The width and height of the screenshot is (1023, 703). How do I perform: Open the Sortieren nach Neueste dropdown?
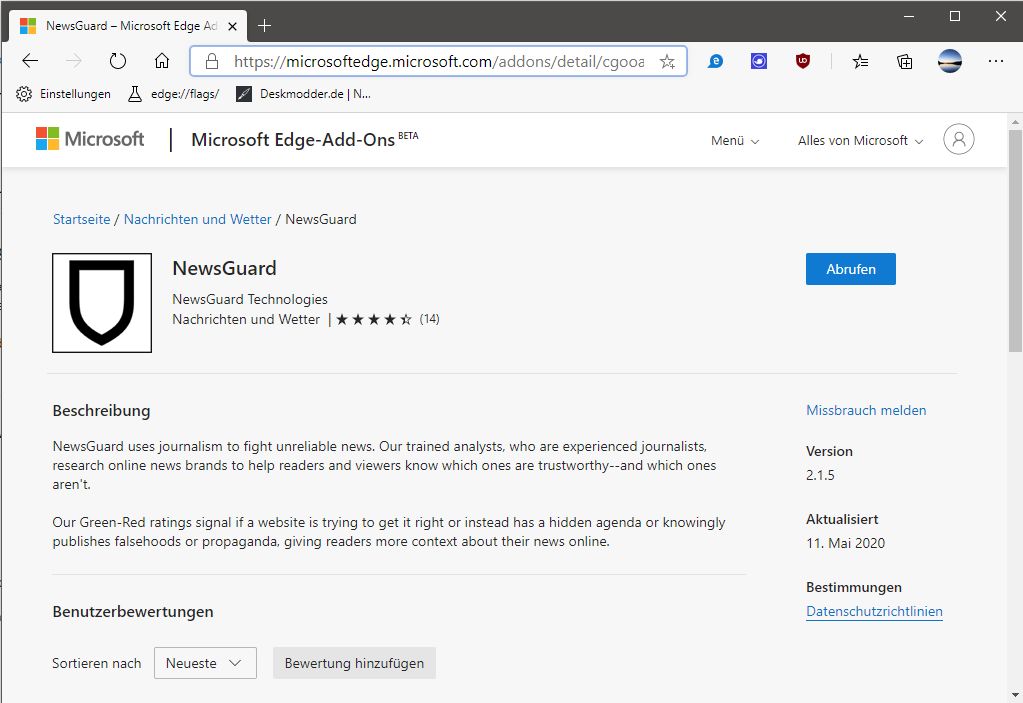tap(205, 663)
